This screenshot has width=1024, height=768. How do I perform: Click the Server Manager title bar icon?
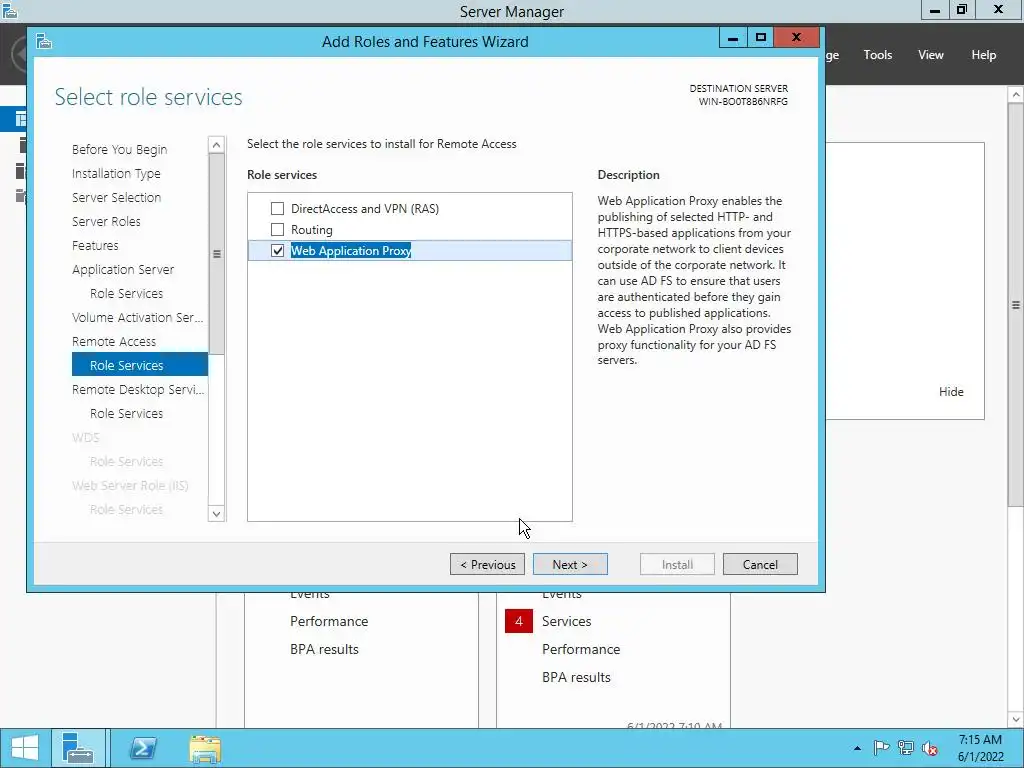tap(10, 10)
